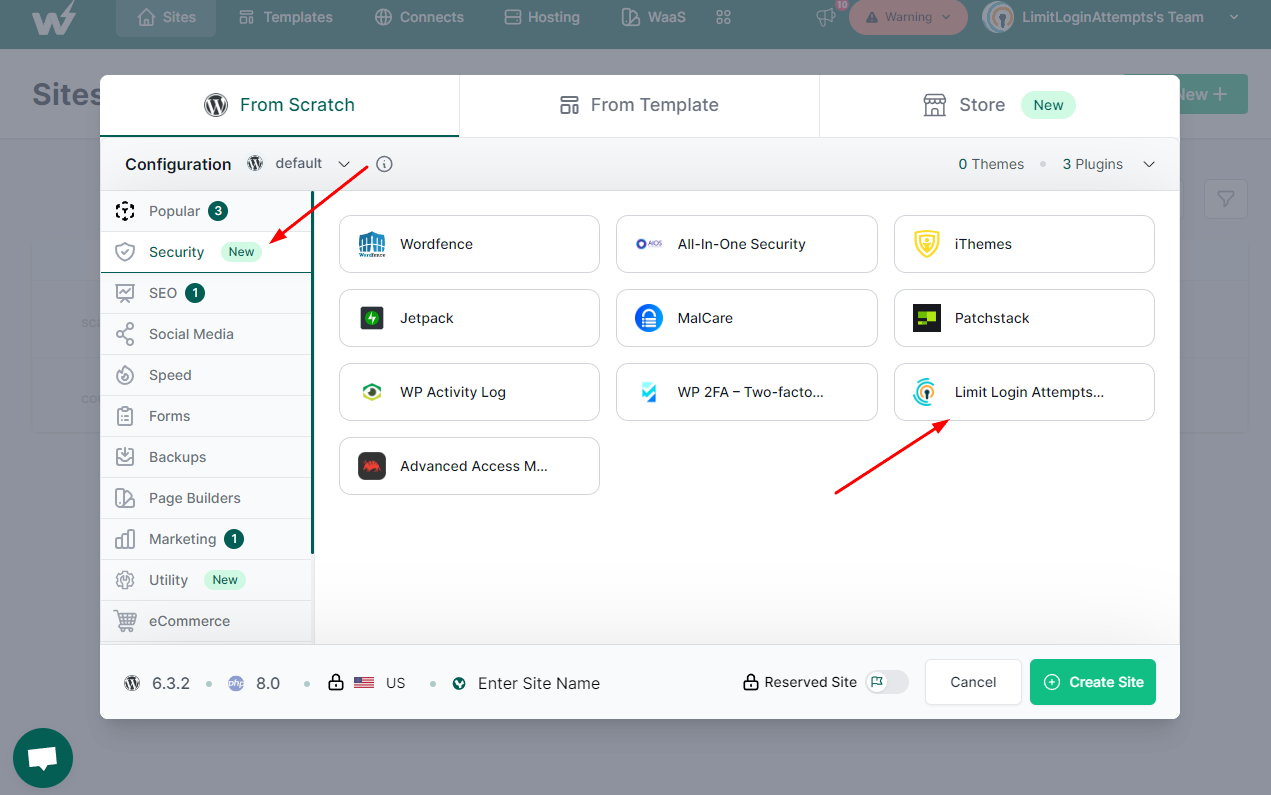The width and height of the screenshot is (1271, 795).
Task: Open the Popular category
Action: coord(206,211)
